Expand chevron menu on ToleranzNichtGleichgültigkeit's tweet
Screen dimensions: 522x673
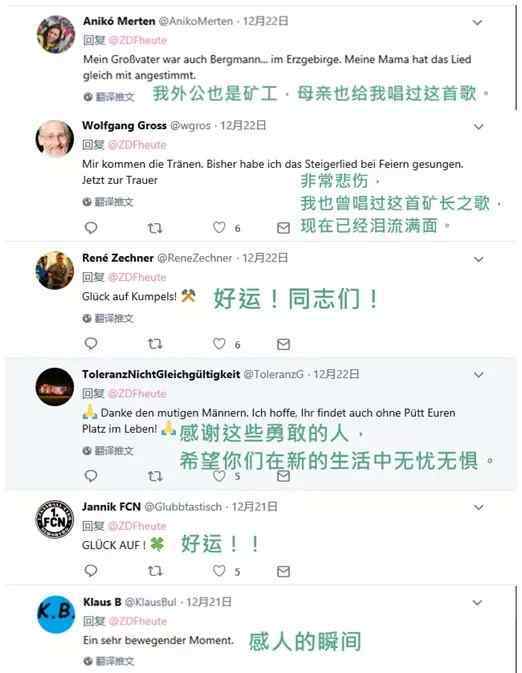(478, 375)
